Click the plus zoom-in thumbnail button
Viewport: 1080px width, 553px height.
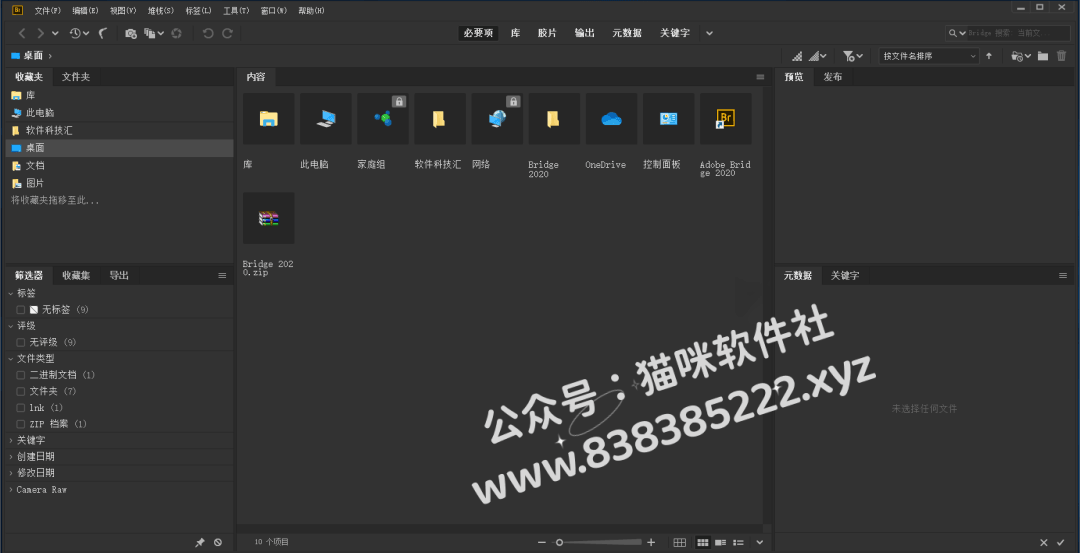[652, 542]
